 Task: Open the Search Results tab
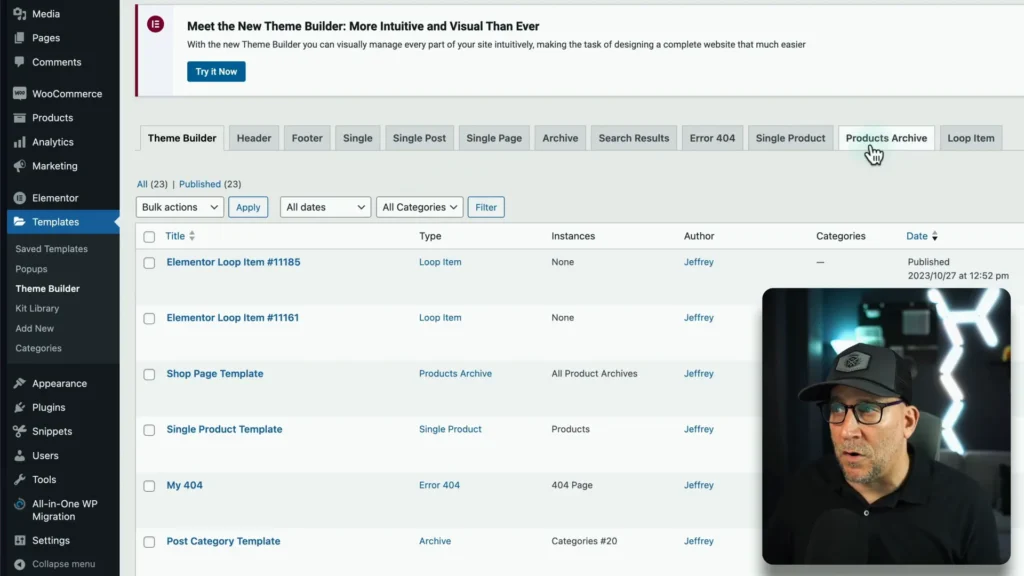(x=633, y=138)
